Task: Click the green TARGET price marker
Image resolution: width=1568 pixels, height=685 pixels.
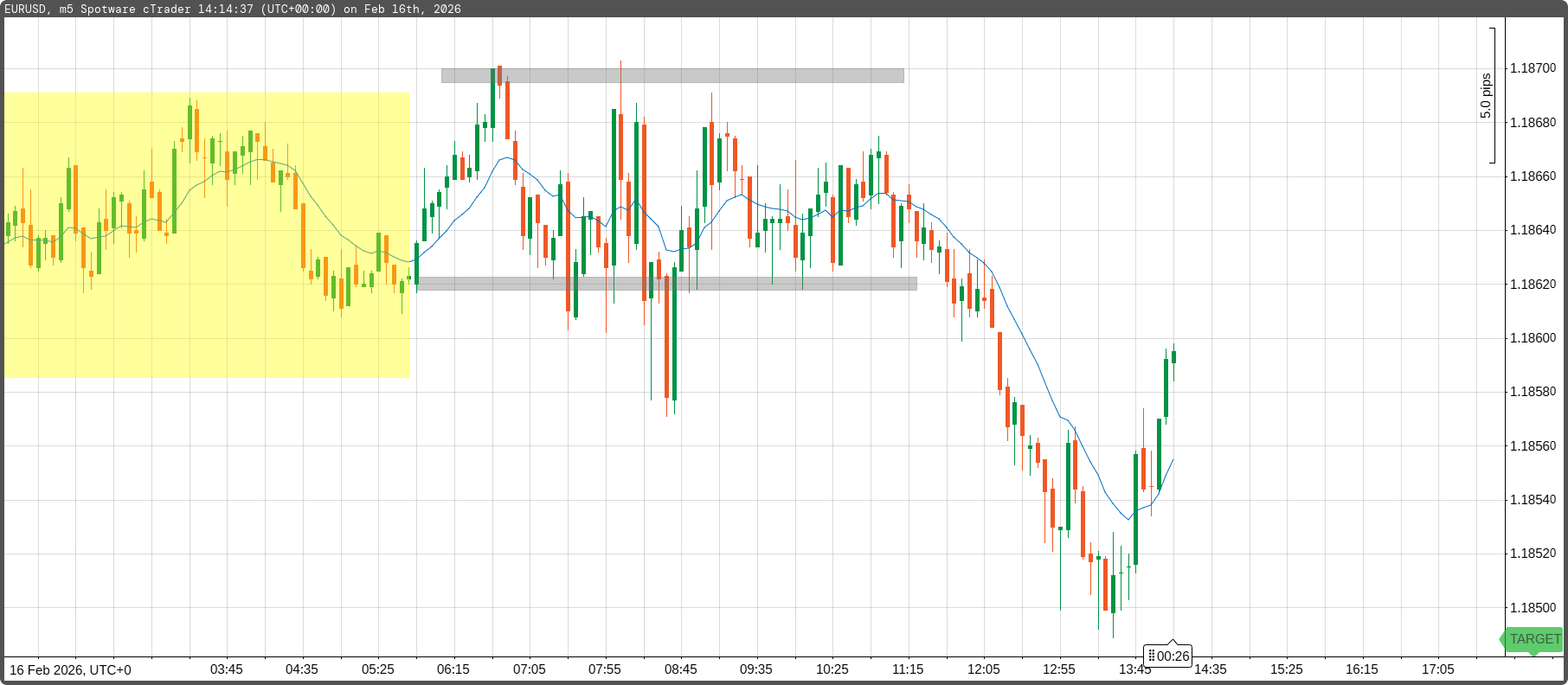Action: point(1534,639)
